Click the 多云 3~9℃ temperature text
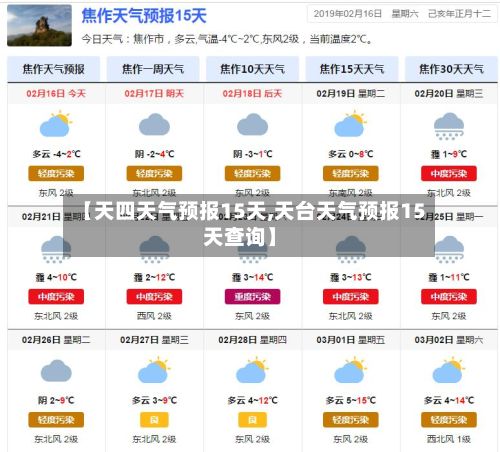 pyautogui.click(x=154, y=400)
